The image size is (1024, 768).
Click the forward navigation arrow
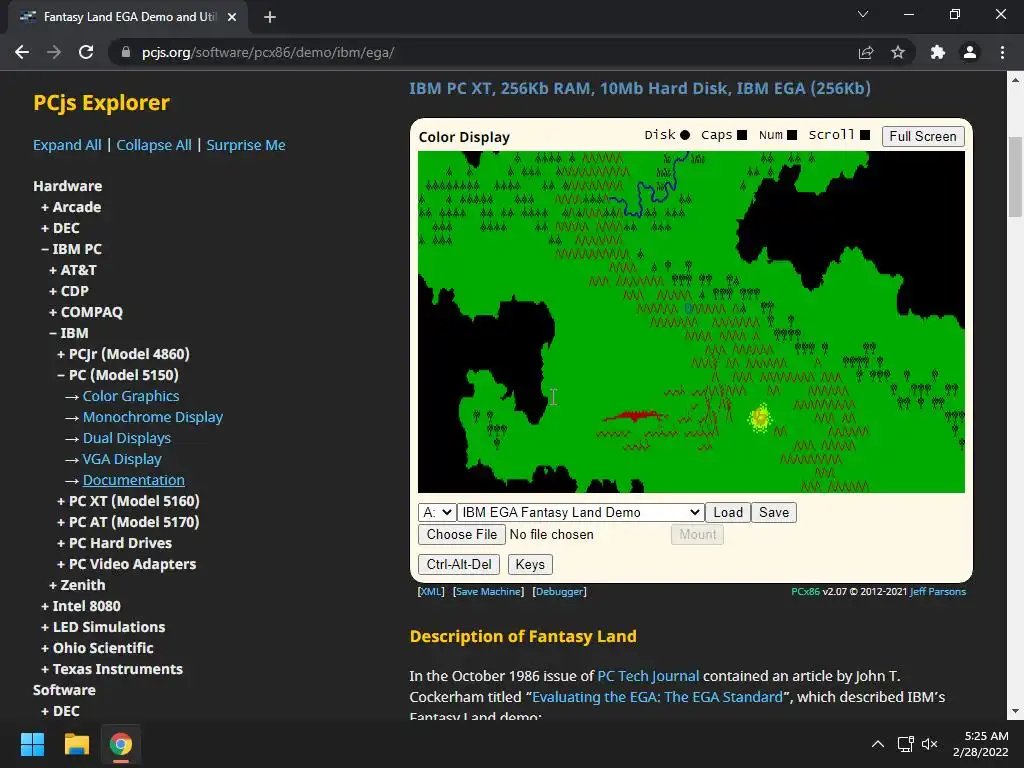[x=54, y=52]
